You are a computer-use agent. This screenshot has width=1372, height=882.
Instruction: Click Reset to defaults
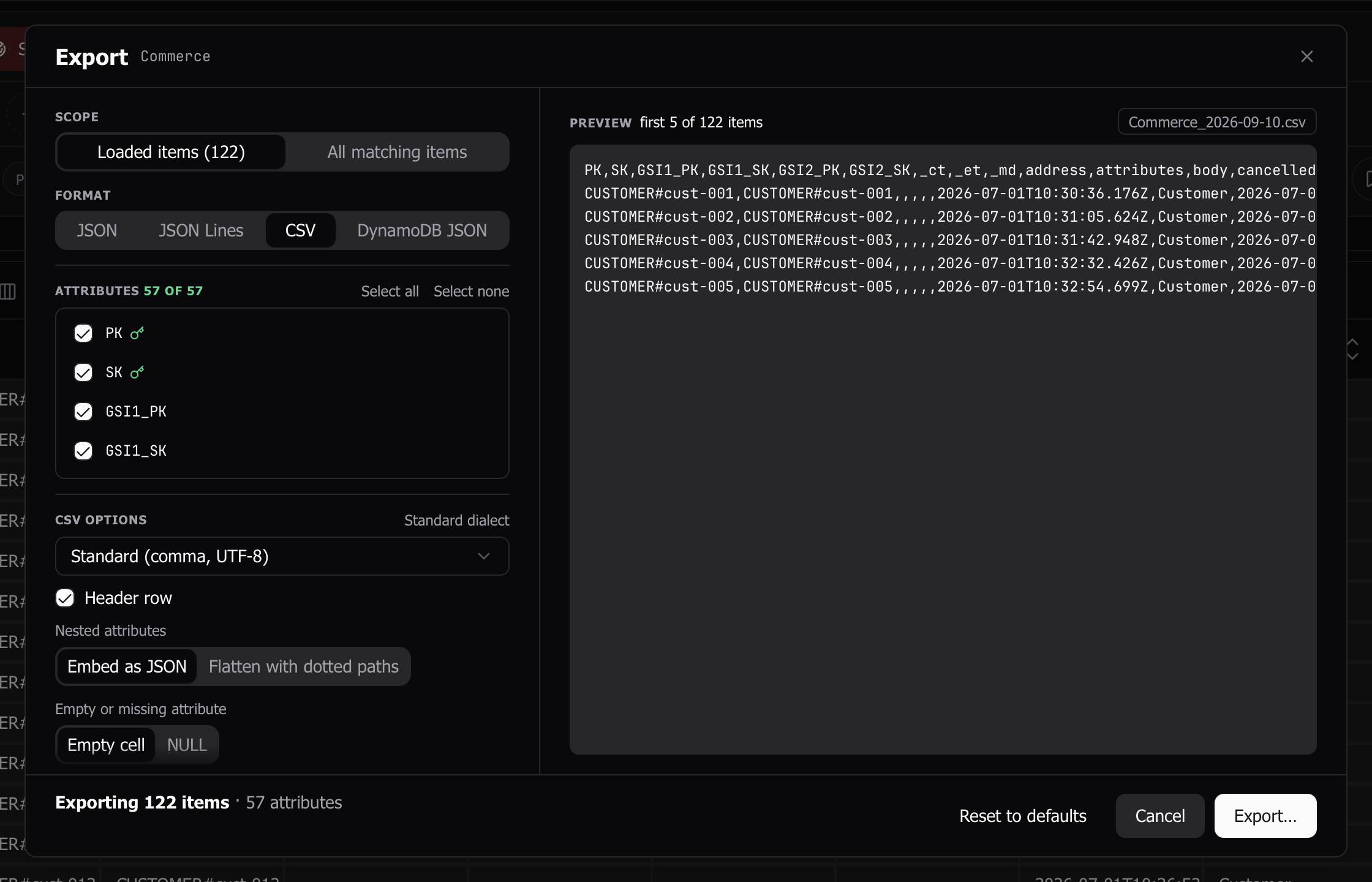coord(1022,816)
